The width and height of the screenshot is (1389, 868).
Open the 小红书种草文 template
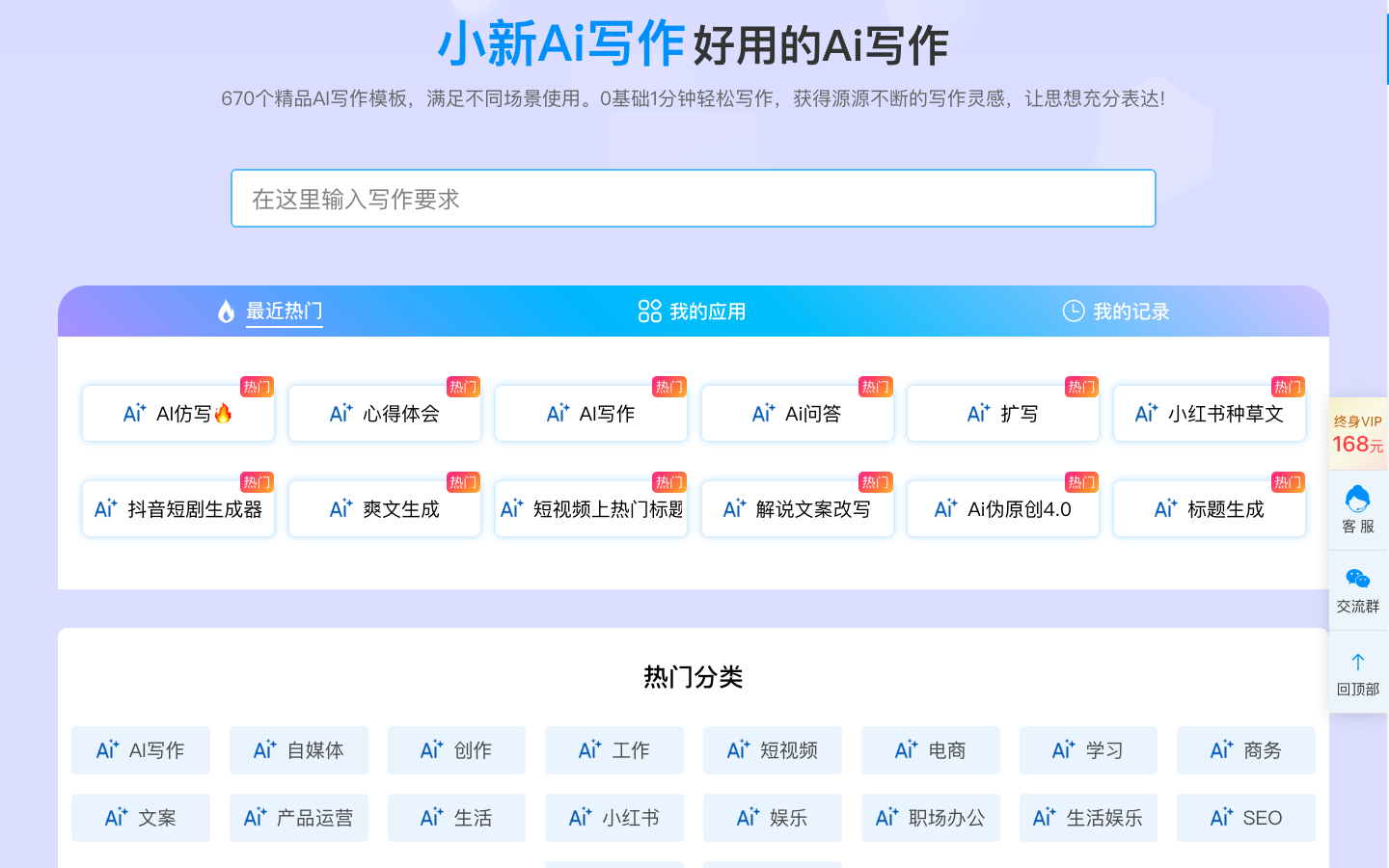coord(1210,414)
